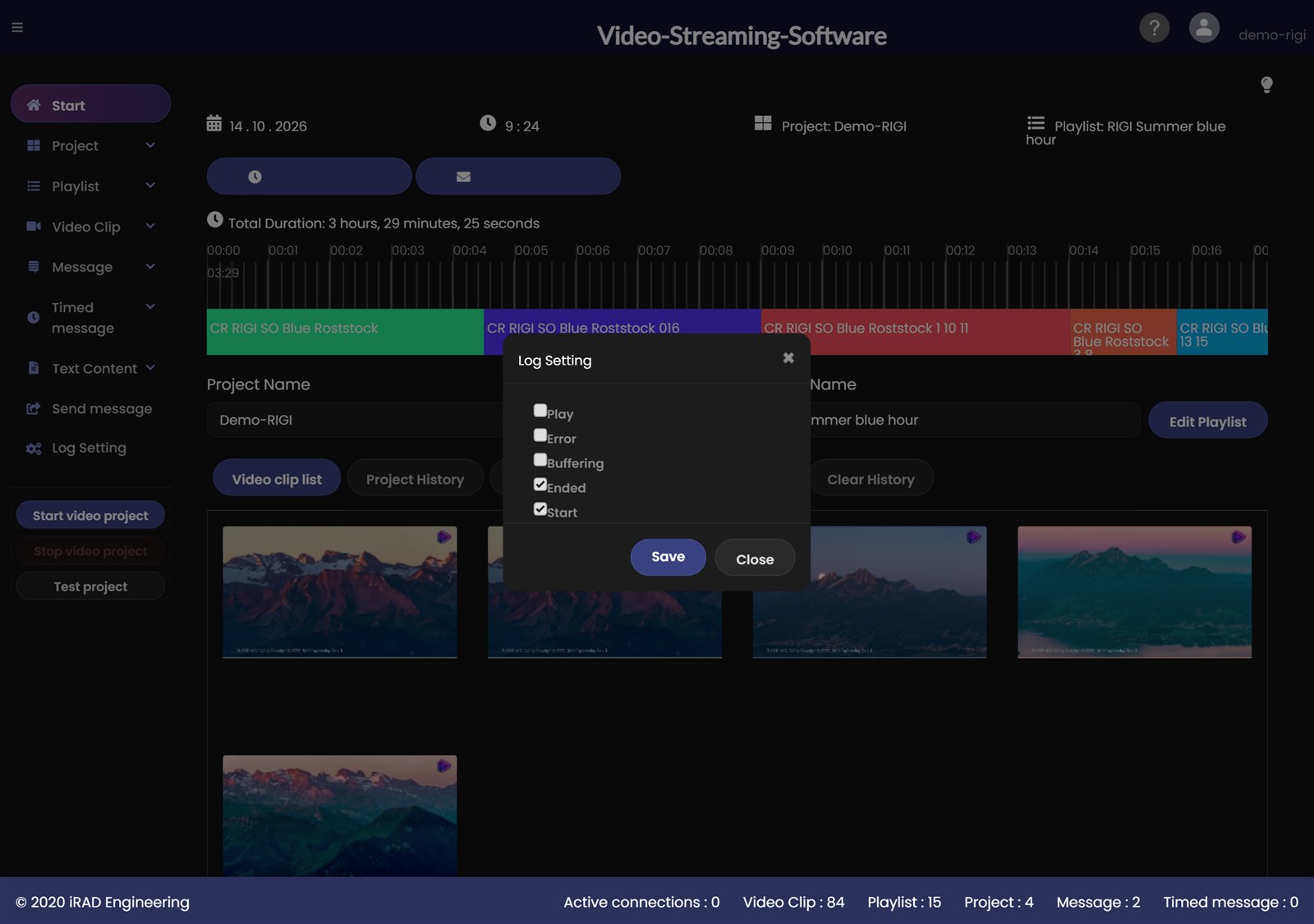Click the grid icon beside Project: Demo-RIGI
Image resolution: width=1314 pixels, height=924 pixels.
click(x=763, y=123)
